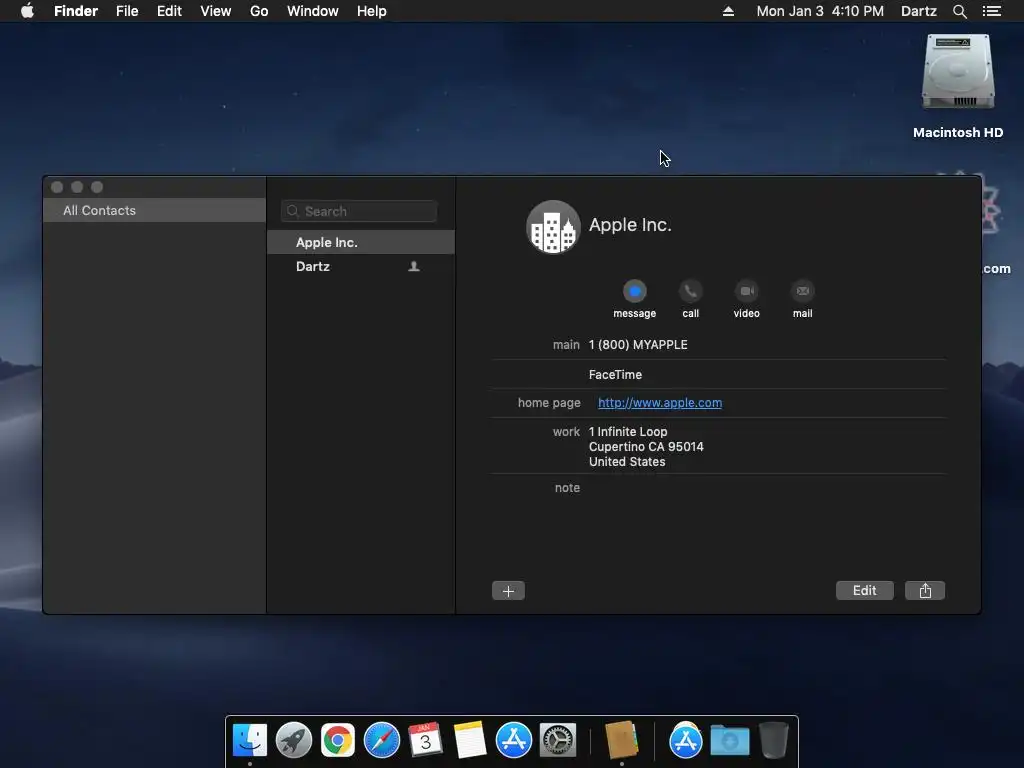Click the Apple Inc. name heading
Image resolution: width=1024 pixels, height=768 pixels.
pos(630,225)
